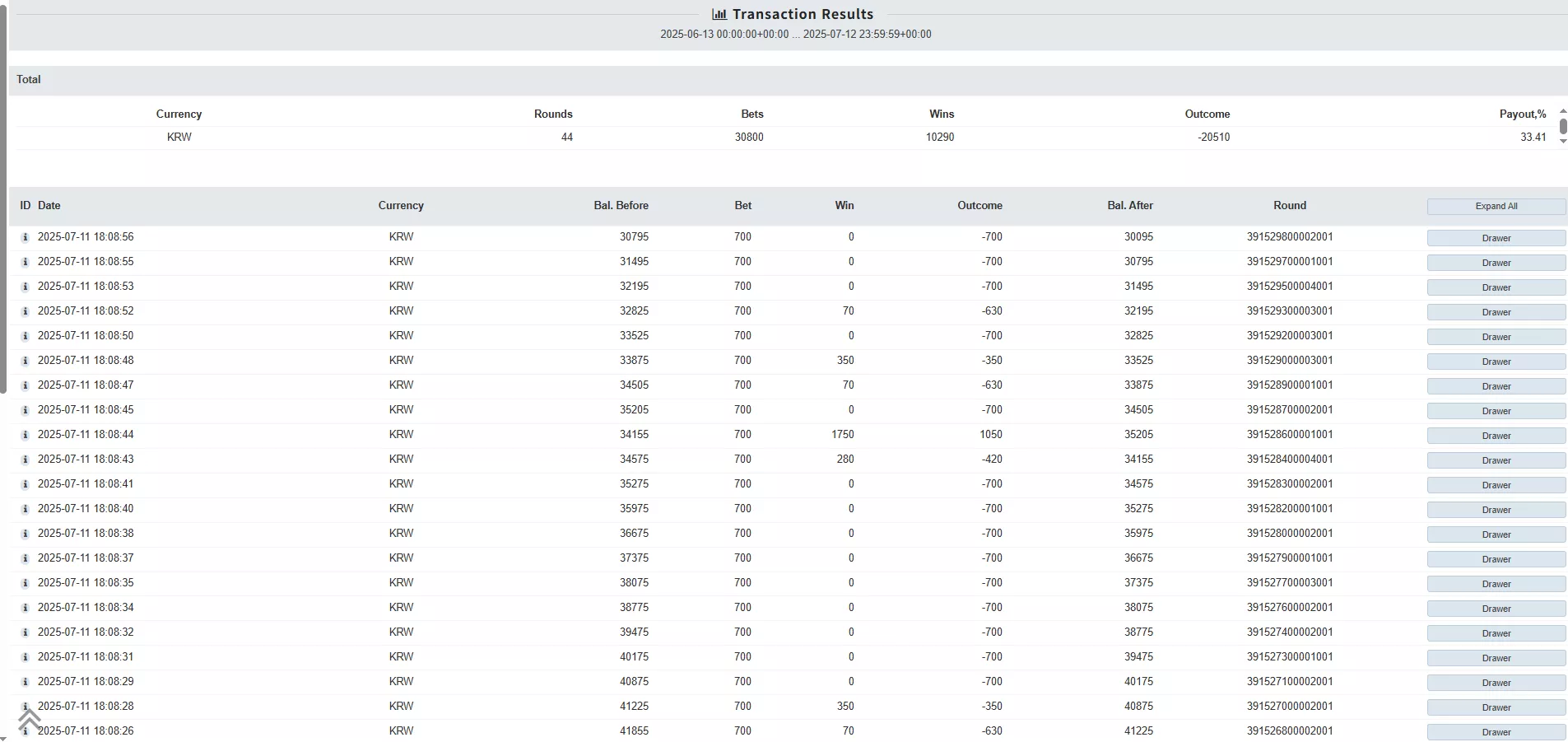Click info icon for 18:08:47 transaction
Image resolution: width=1568 pixels, height=742 pixels.
(x=26, y=385)
